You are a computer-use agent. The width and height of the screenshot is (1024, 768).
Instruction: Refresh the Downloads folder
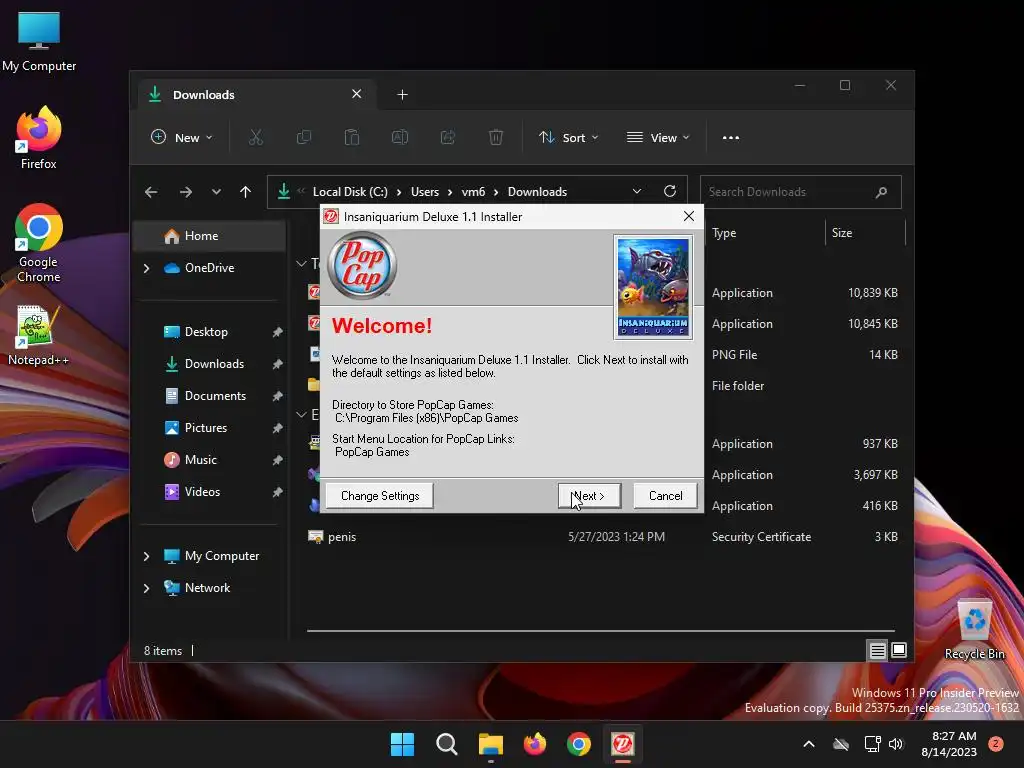[669, 191]
